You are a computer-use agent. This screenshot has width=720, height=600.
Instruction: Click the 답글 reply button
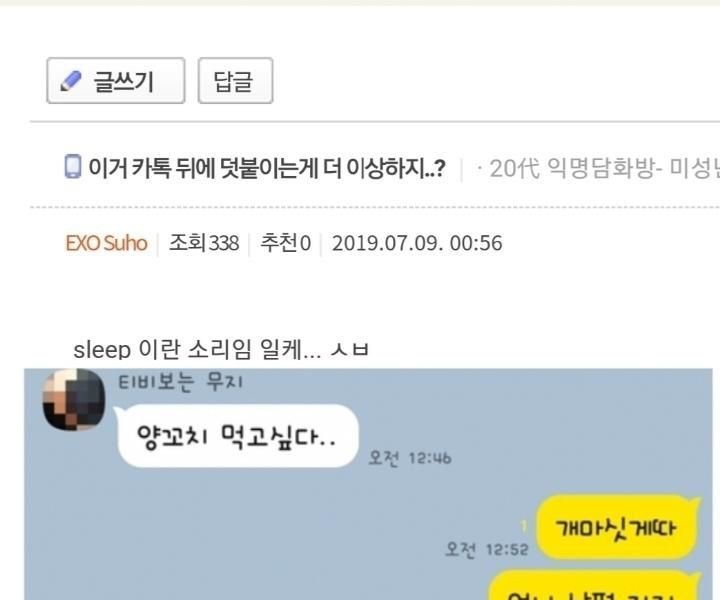pyautogui.click(x=236, y=81)
